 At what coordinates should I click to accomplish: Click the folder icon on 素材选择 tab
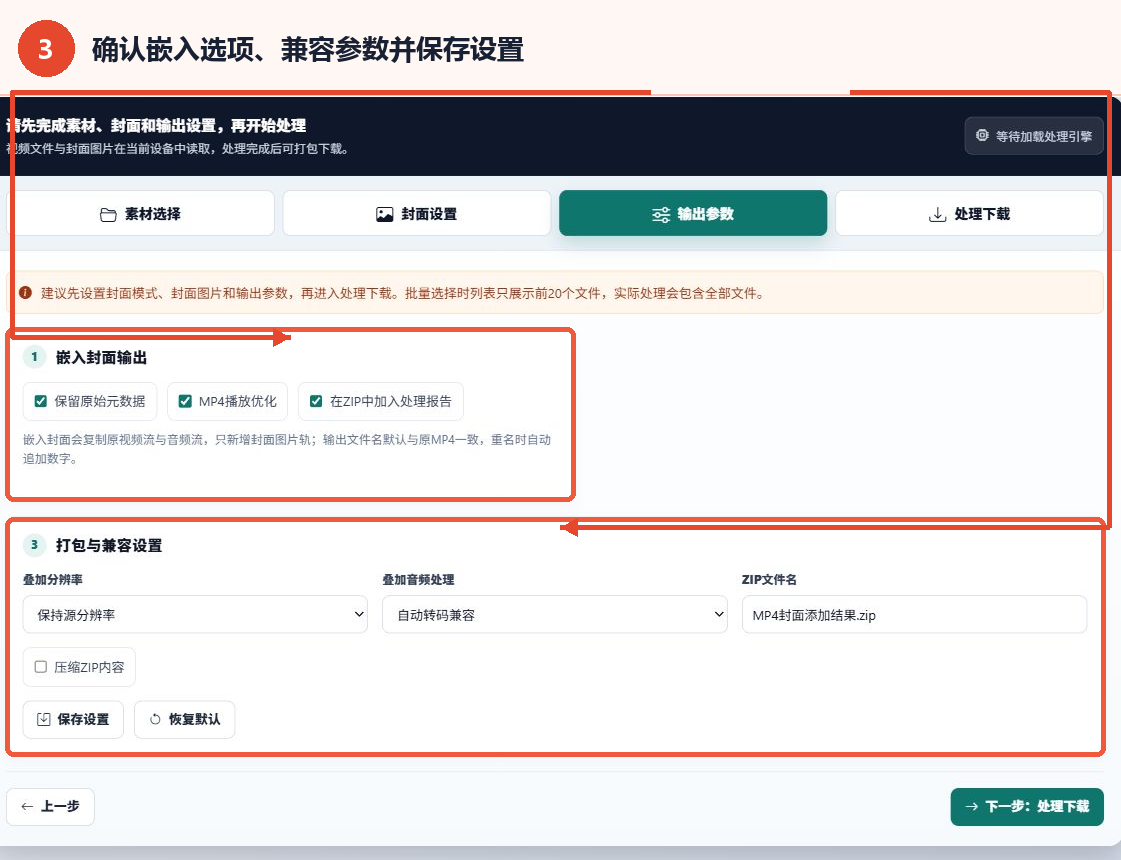point(108,214)
